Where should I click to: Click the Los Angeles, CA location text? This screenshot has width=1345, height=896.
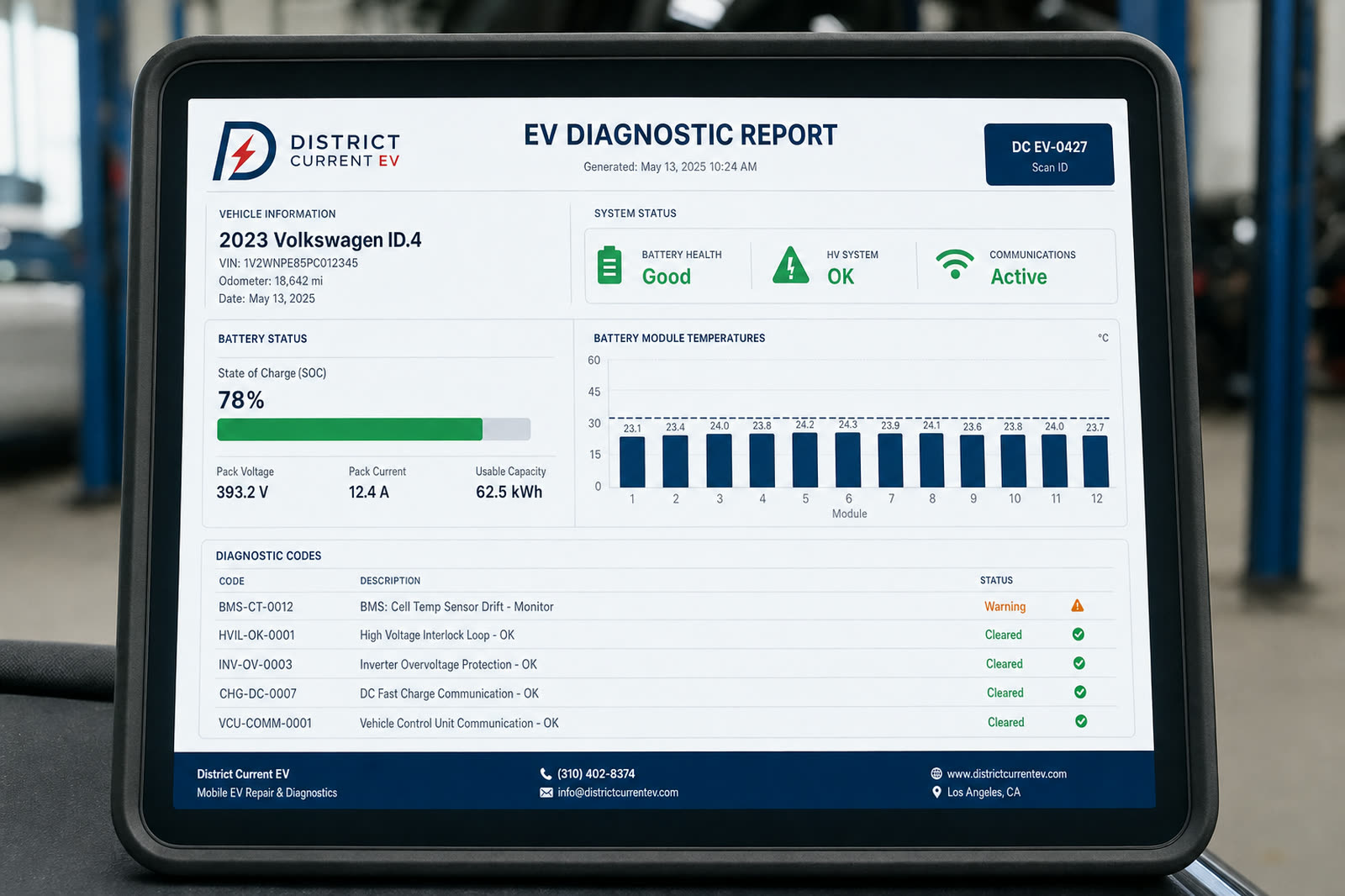coord(984,792)
